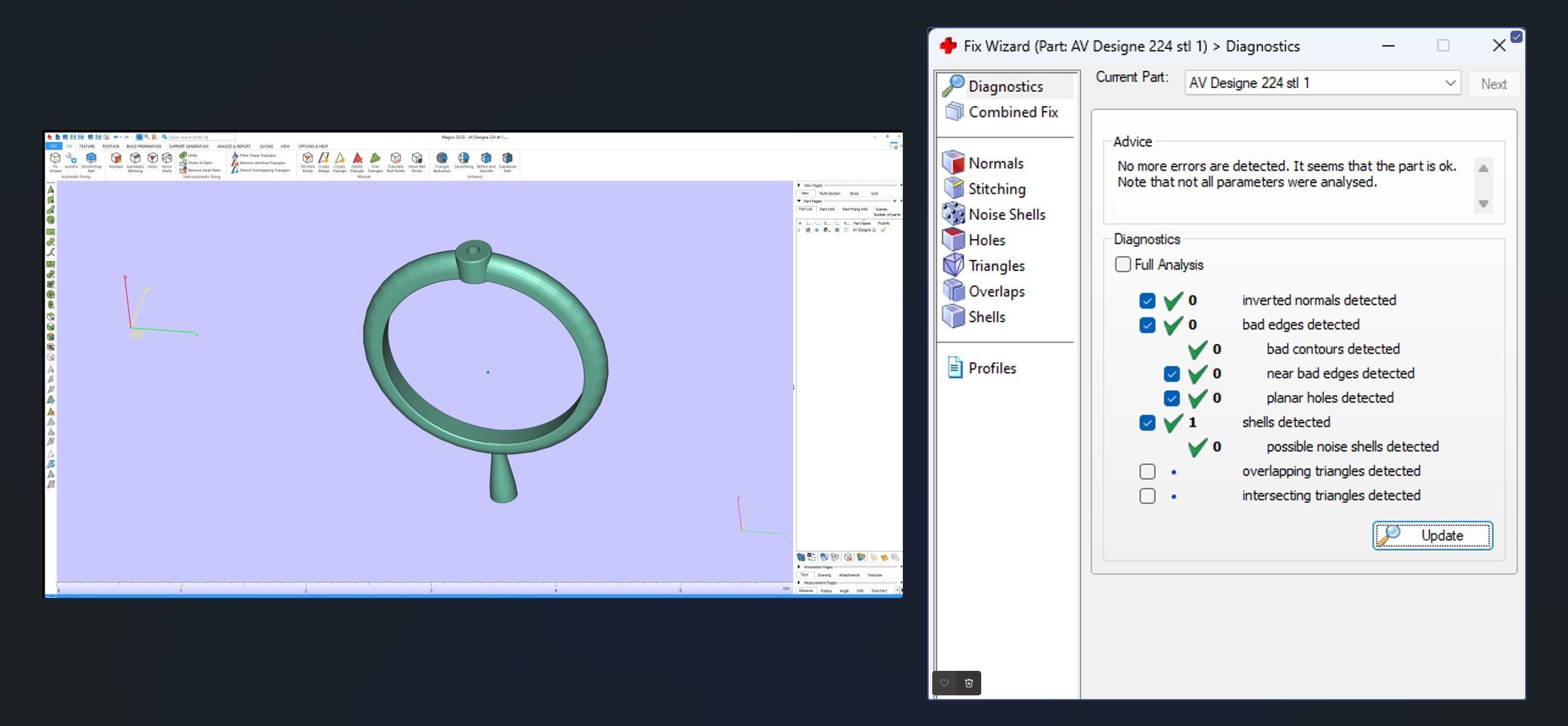1568x726 pixels.
Task: Check overlapping triangles detected option
Action: point(1147,471)
